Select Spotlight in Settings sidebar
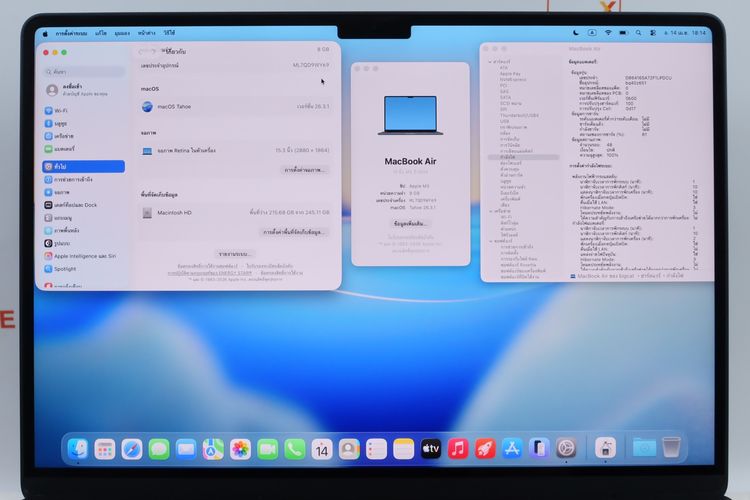 pyautogui.click(x=83, y=269)
